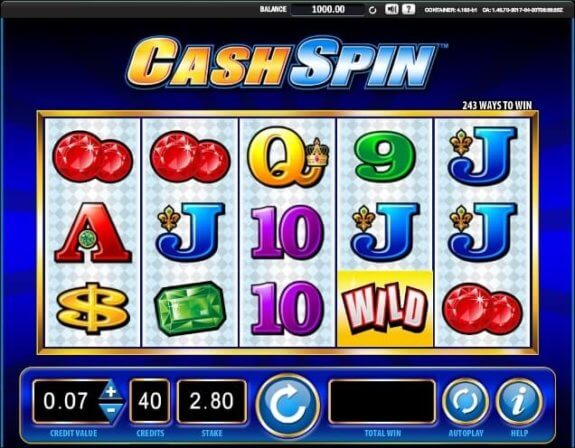Click the golden dollar sign symbol
Screen dimensions: 575x448
point(93,308)
